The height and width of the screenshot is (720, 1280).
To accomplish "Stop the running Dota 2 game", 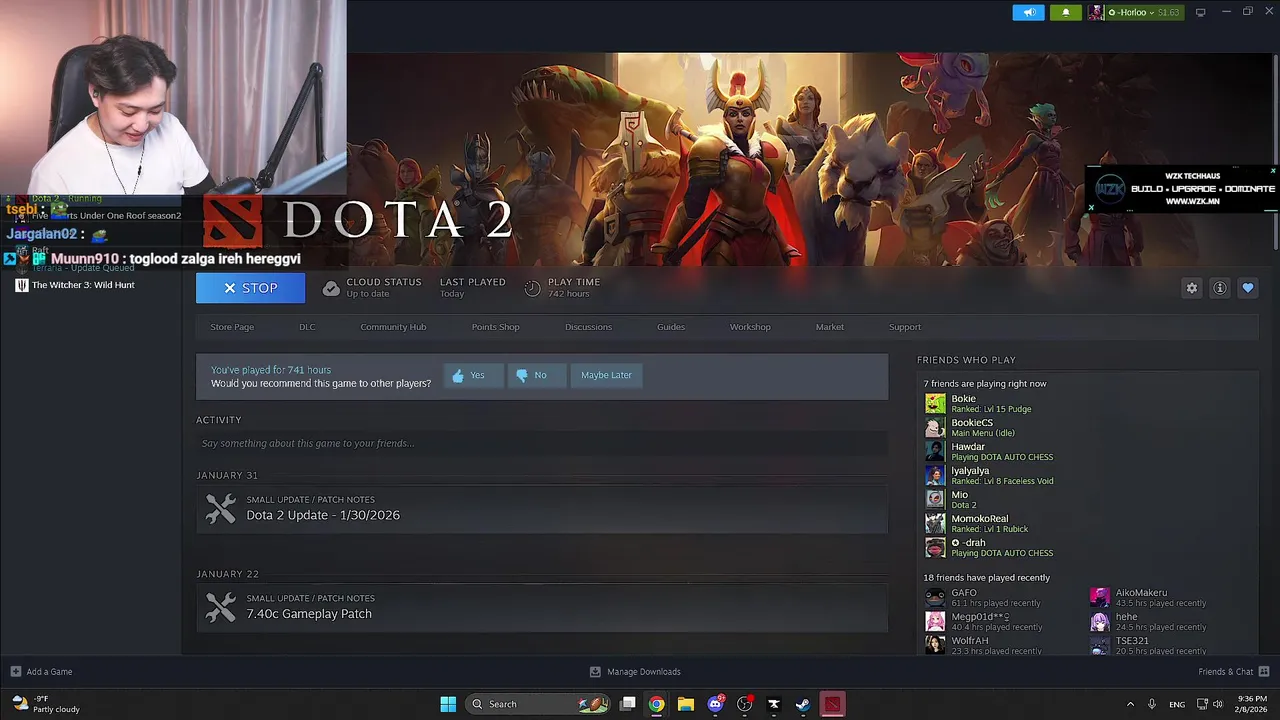I will click(x=250, y=288).
